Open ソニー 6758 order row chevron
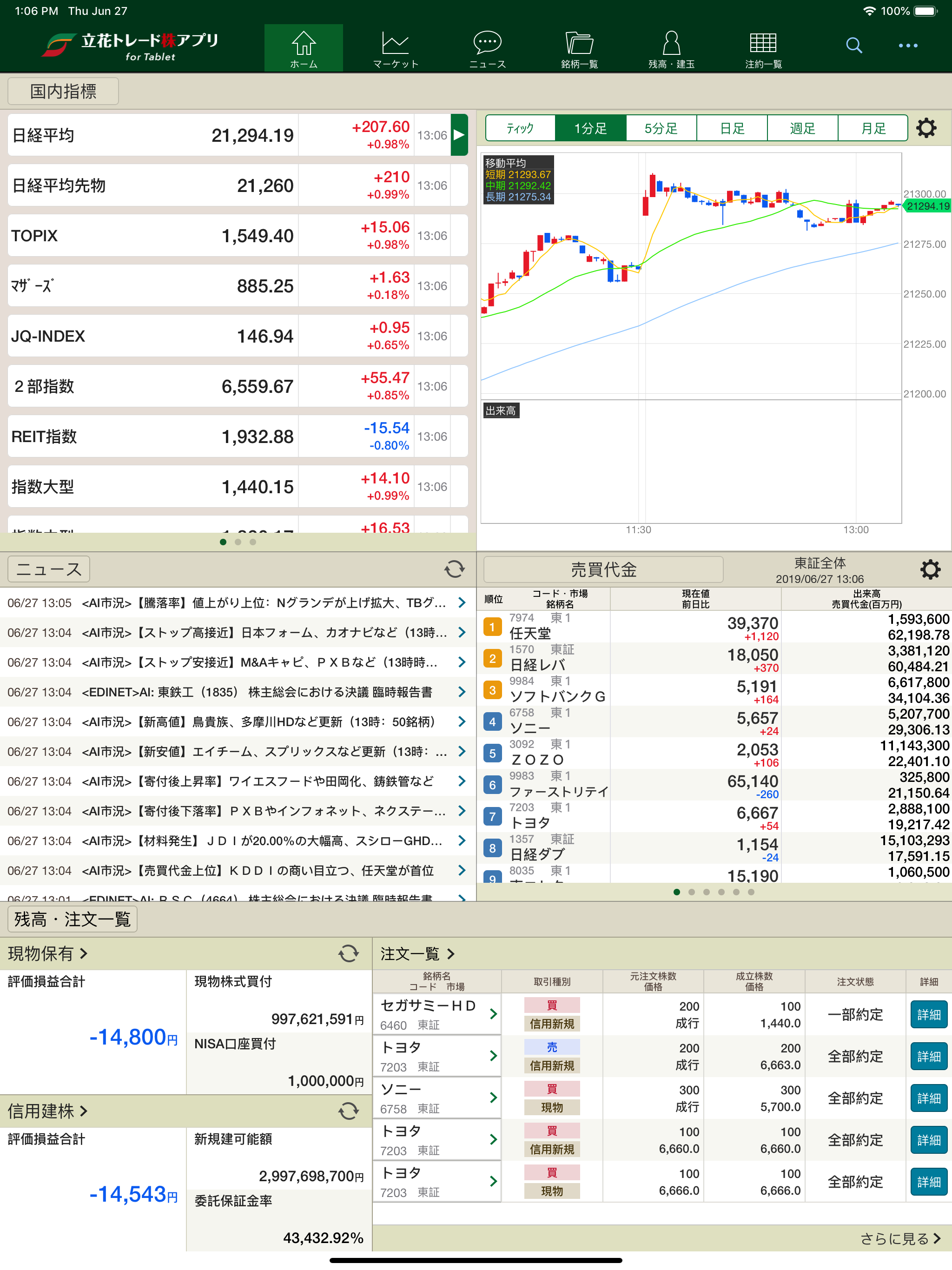952x1270 pixels. pos(493,1098)
